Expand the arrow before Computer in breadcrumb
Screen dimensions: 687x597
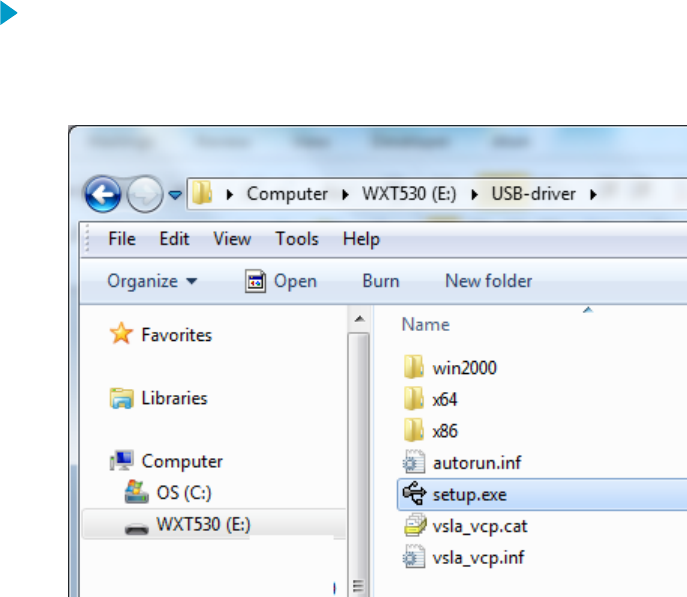(x=230, y=194)
